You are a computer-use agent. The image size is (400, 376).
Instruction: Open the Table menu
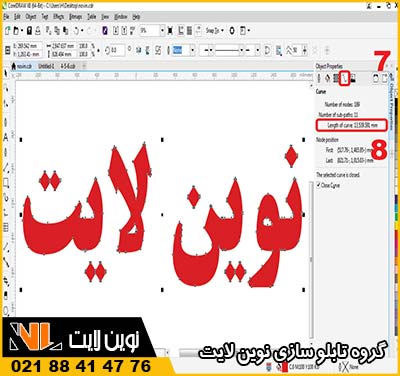pyautogui.click(x=92, y=17)
